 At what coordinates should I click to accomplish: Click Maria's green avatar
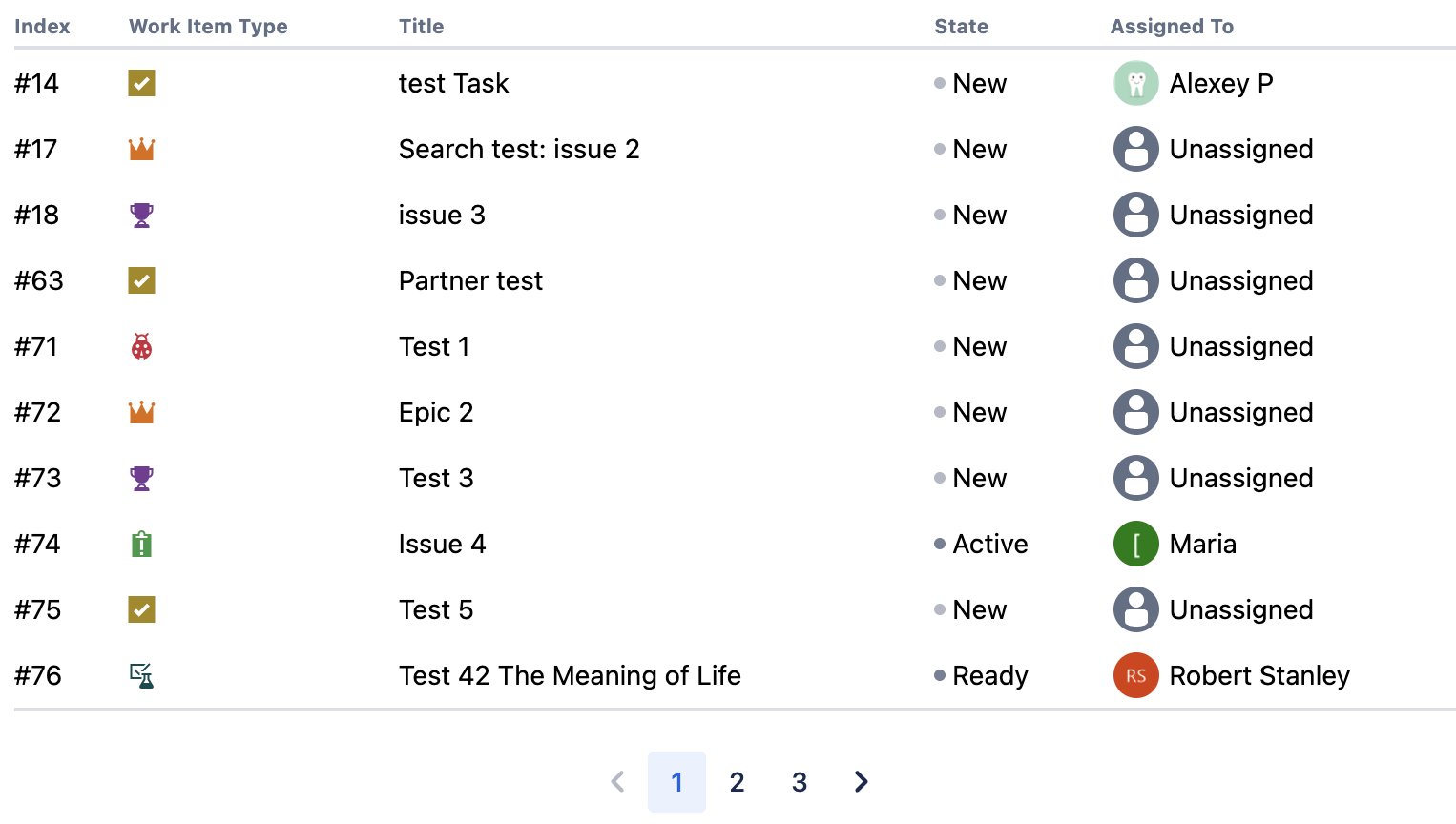click(1135, 545)
